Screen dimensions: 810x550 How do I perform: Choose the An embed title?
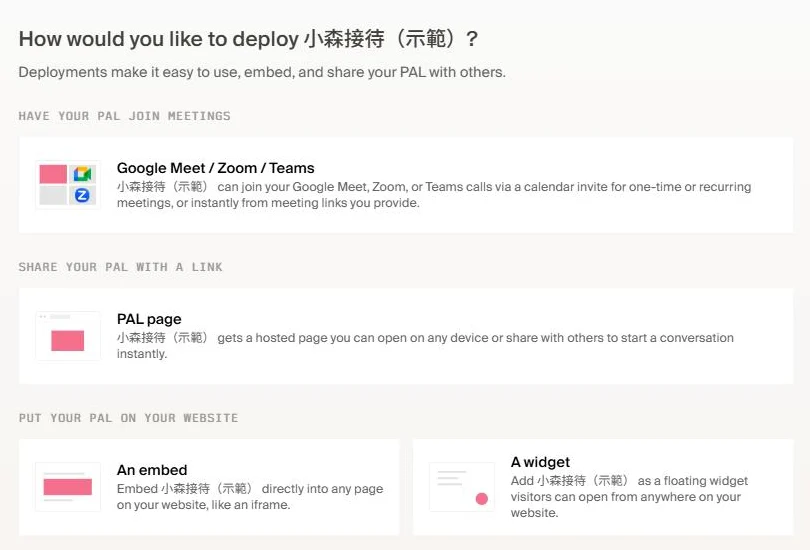click(152, 470)
